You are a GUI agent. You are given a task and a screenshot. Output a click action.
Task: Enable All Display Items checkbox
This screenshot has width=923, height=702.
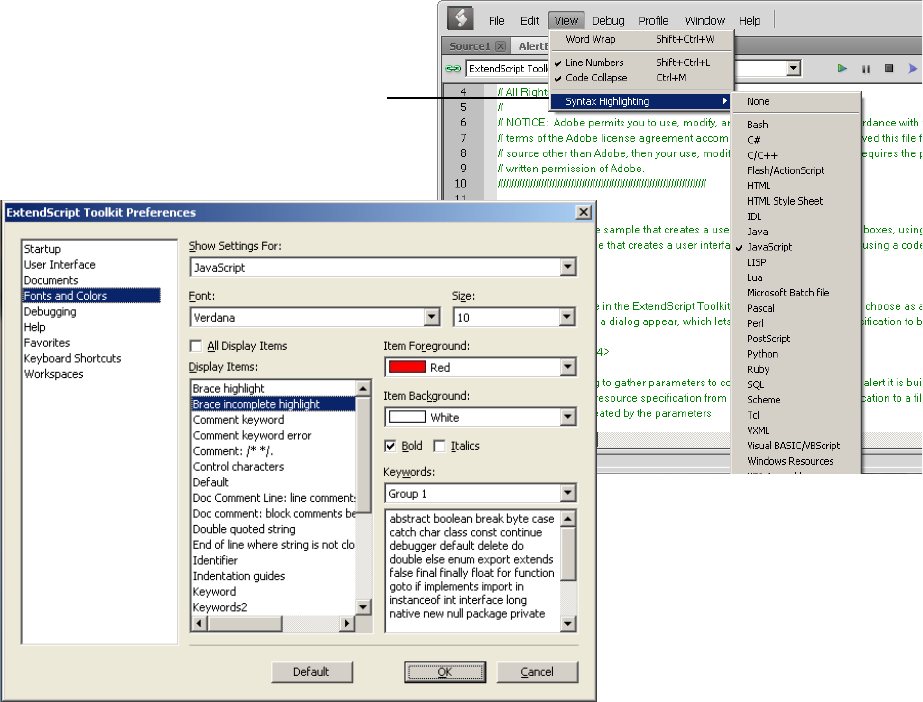196,346
